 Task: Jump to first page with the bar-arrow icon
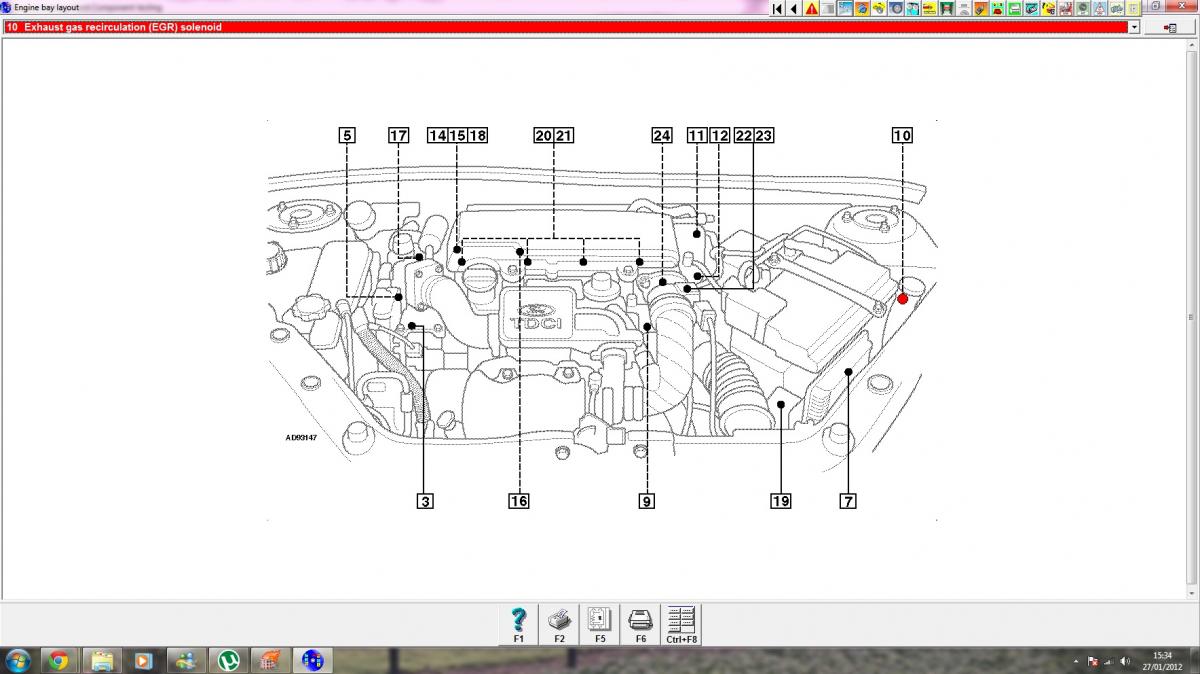[x=777, y=9]
